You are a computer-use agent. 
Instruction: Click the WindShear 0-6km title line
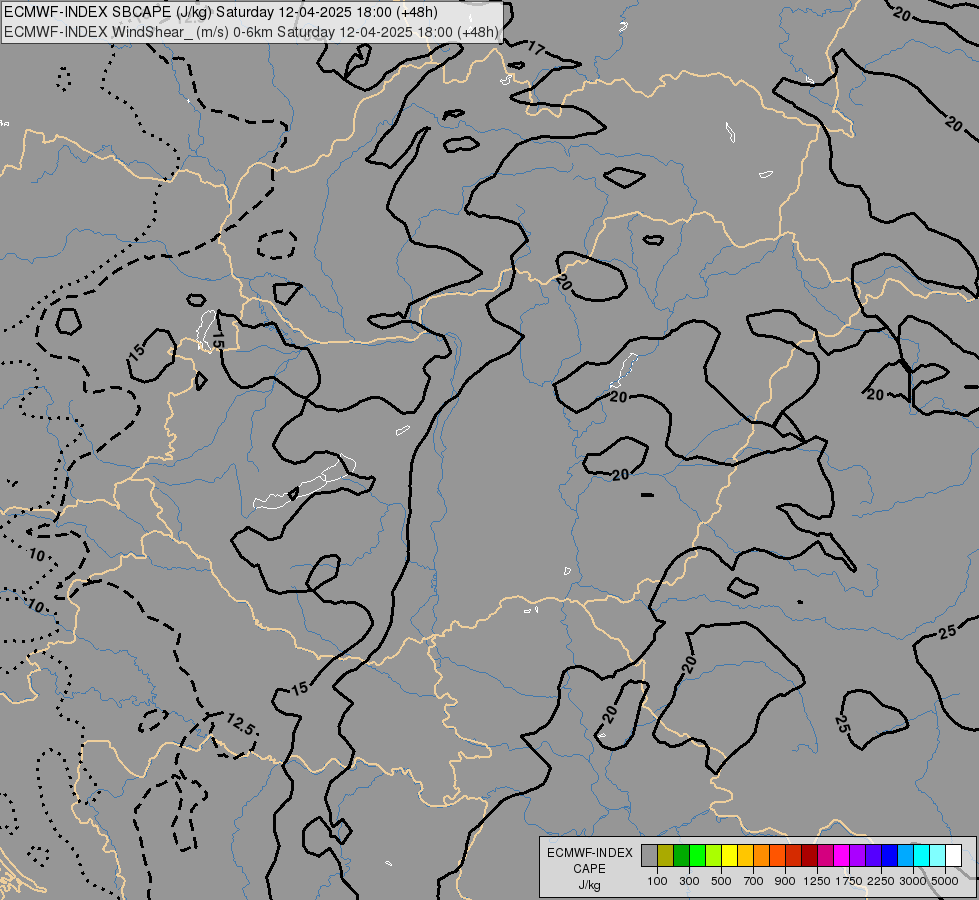point(251,32)
